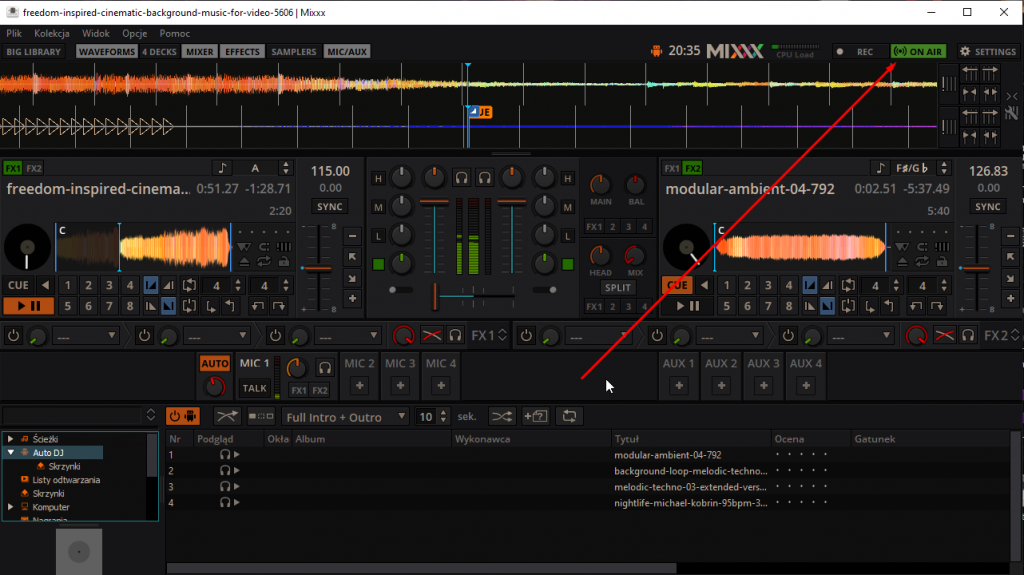Toggle left deck headphone cue in mixer
Viewport: 1024px width, 575px height.
pyautogui.click(x=462, y=178)
